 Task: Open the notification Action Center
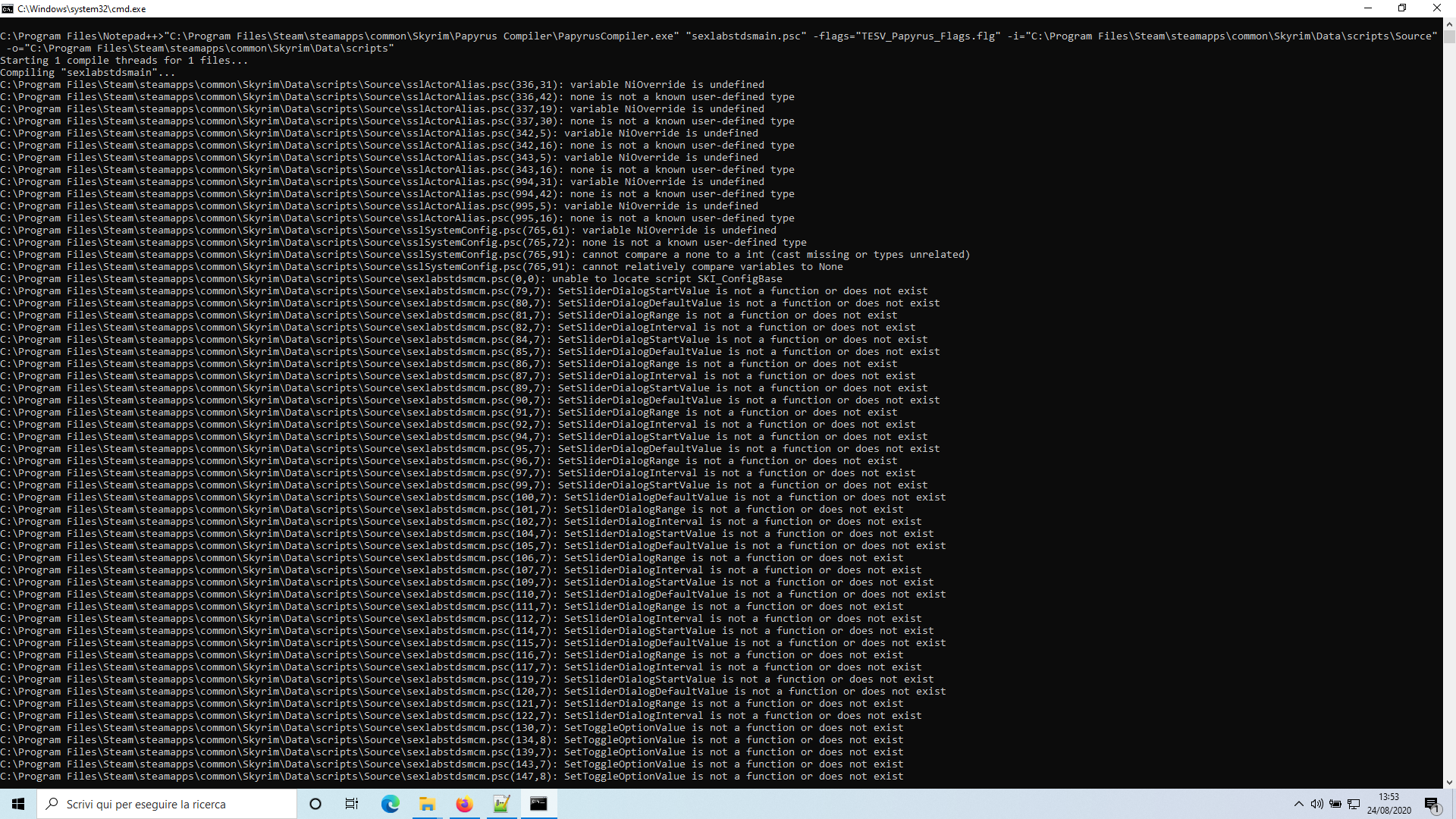(1432, 804)
